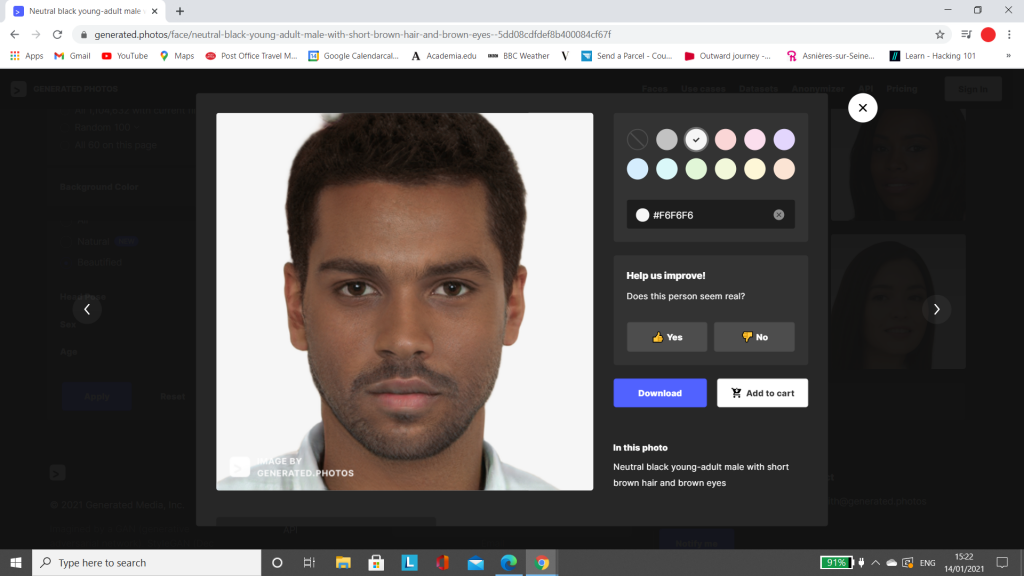1024x576 pixels.
Task: Download the generated face photo
Action: (660, 393)
